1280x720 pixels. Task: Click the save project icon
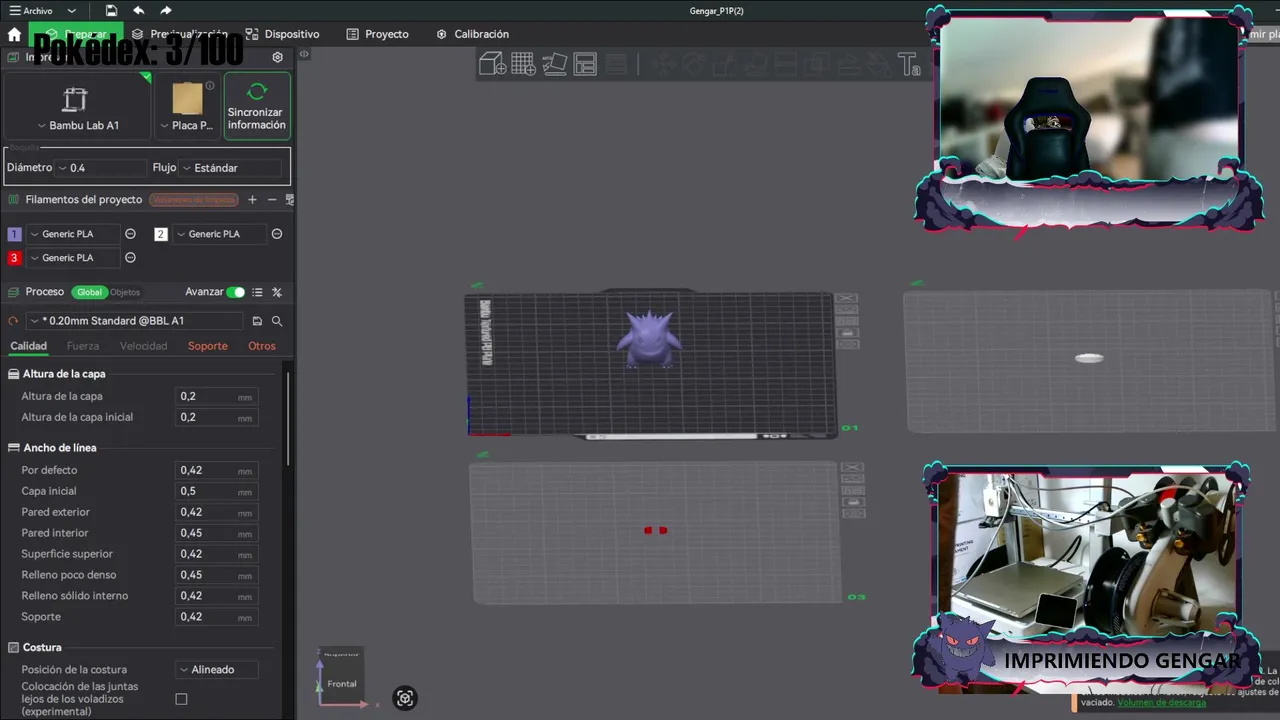coord(111,11)
